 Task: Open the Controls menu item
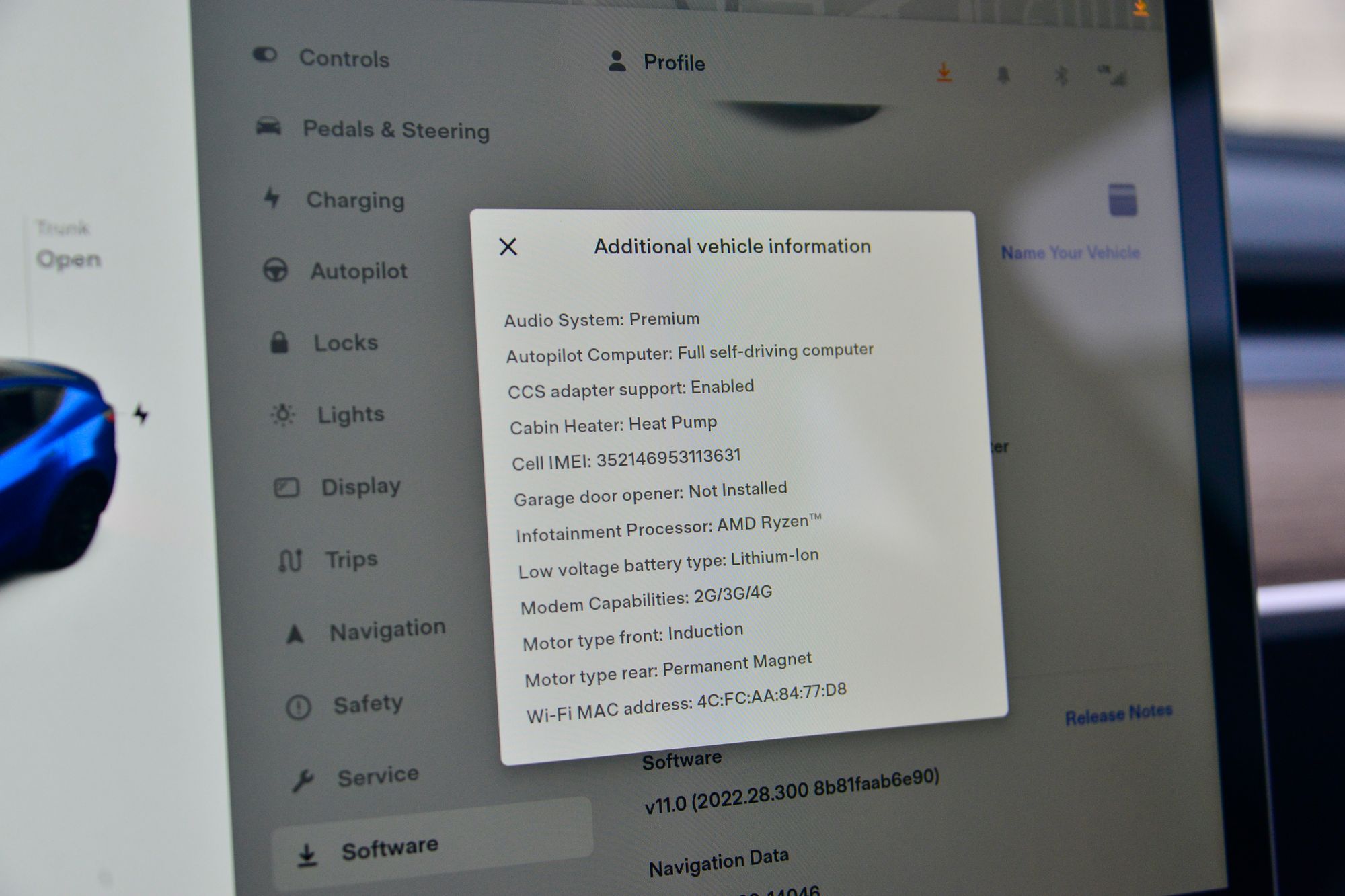[x=344, y=58]
